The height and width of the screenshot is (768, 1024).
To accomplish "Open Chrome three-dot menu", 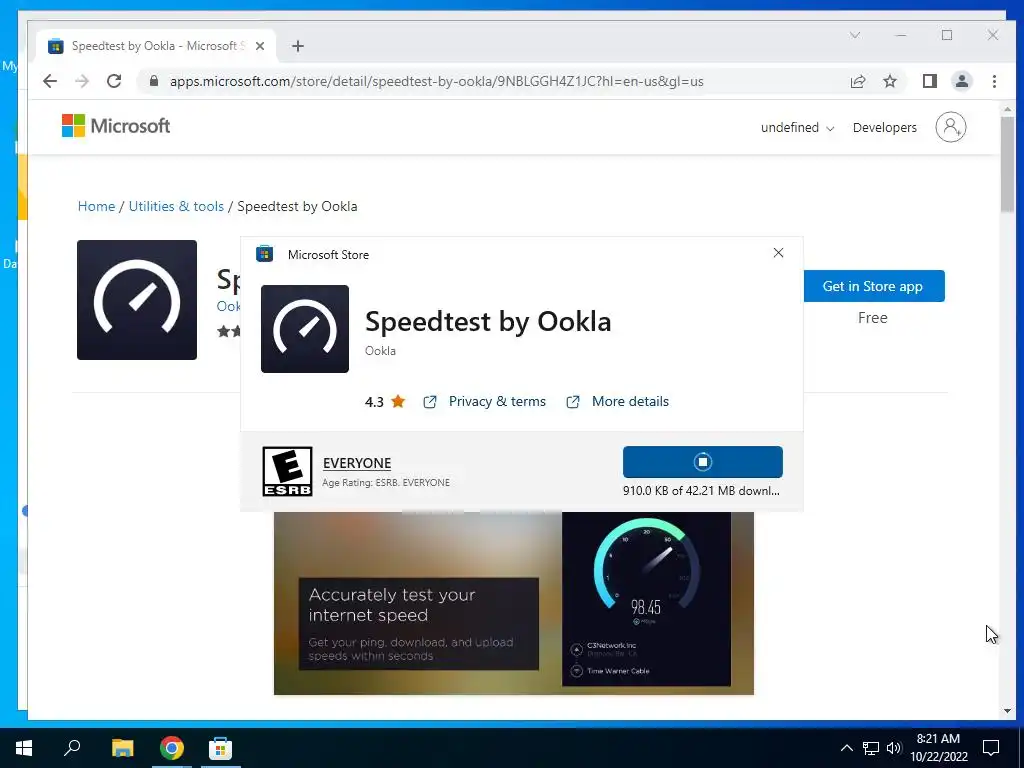I will pos(994,81).
